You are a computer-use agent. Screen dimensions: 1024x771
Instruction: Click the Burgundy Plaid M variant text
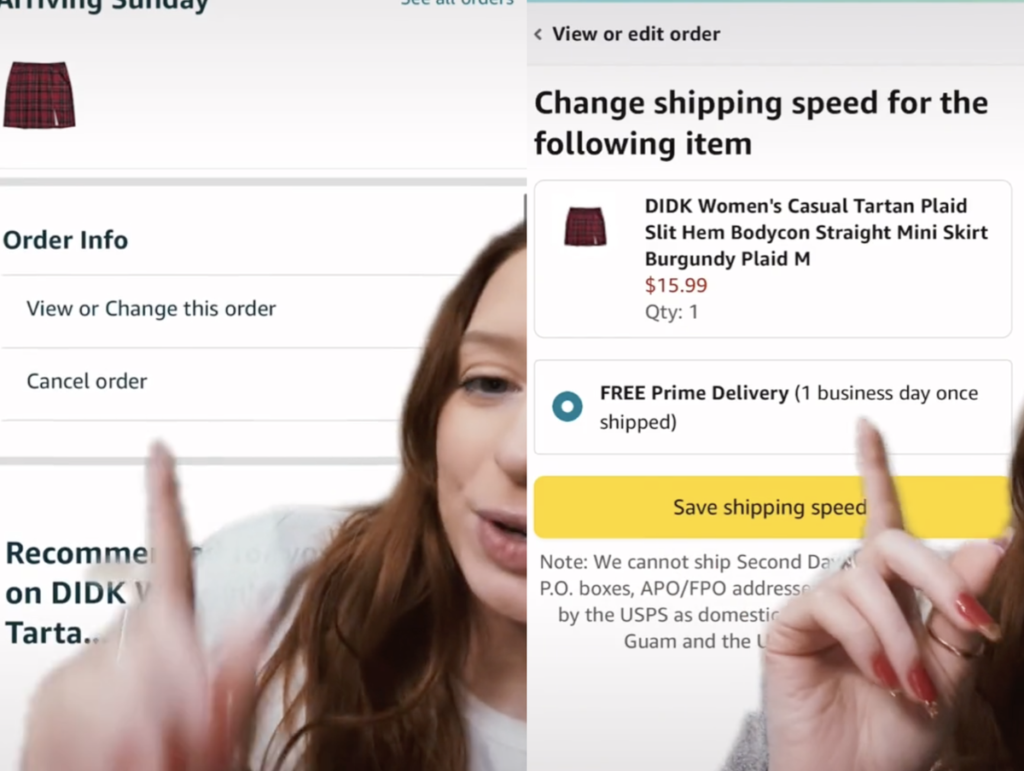(728, 259)
